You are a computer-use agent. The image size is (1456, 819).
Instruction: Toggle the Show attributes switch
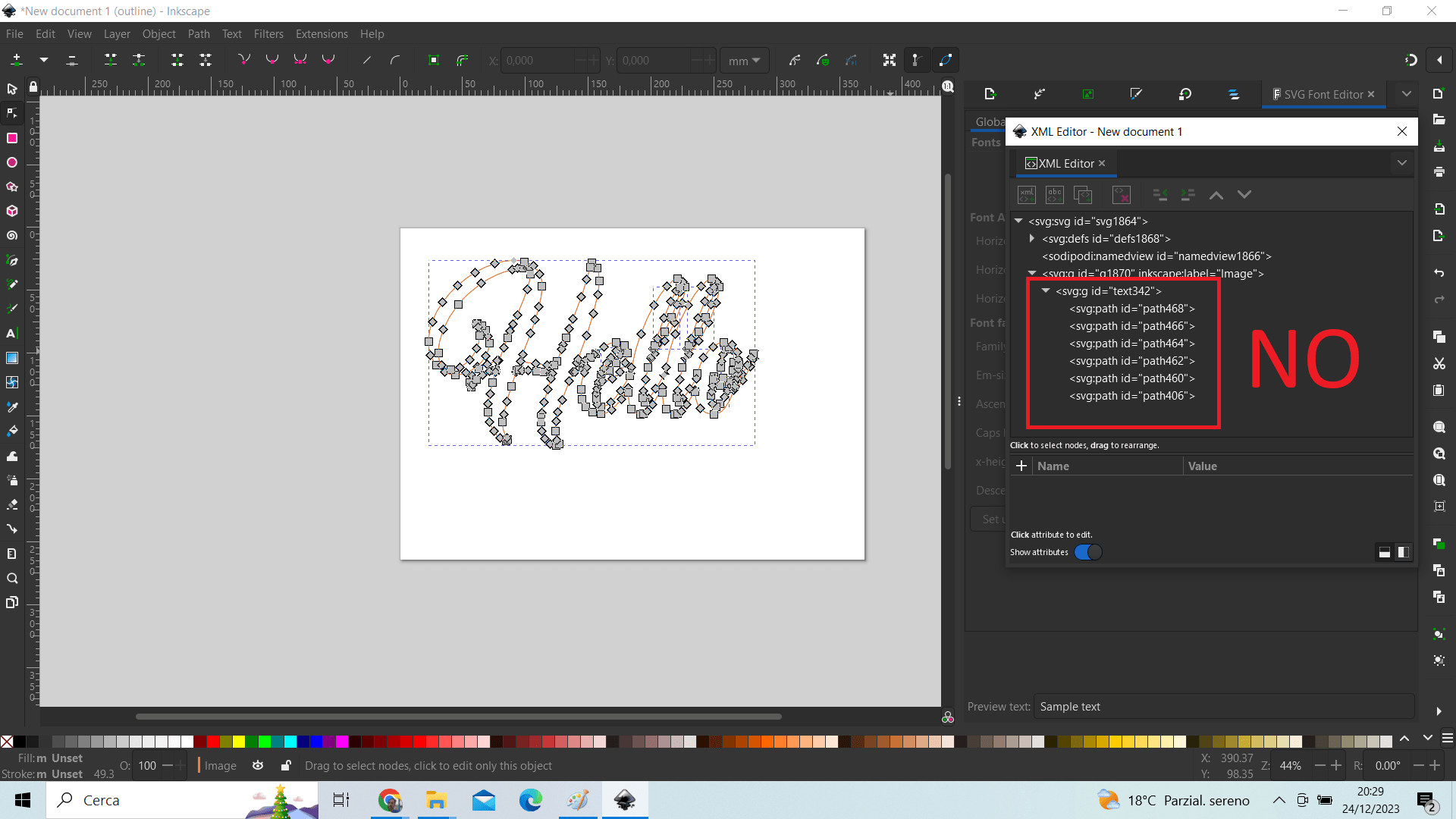click(1087, 552)
